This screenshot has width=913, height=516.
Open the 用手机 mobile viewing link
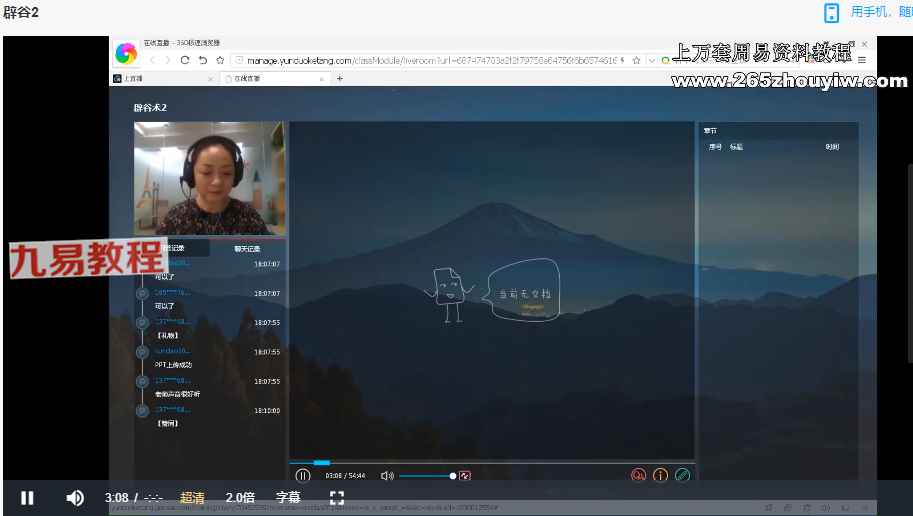(881, 12)
